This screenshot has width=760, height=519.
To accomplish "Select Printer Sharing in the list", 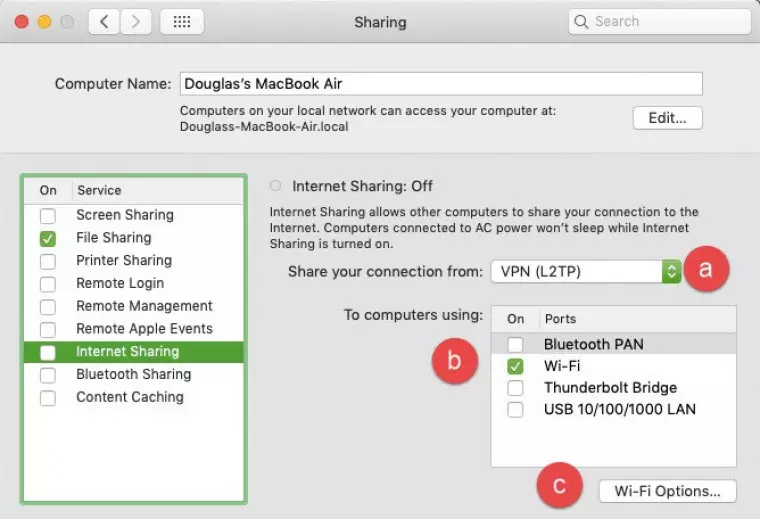I will click(124, 261).
